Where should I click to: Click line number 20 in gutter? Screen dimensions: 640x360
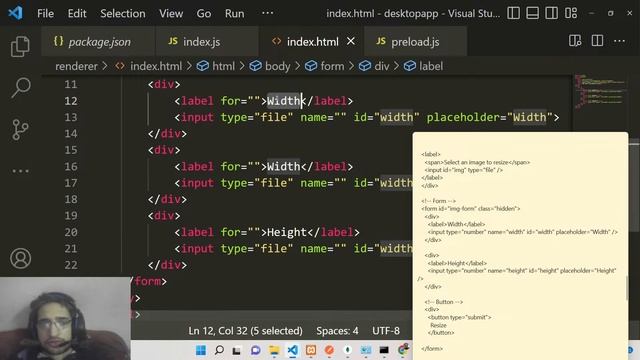71,232
